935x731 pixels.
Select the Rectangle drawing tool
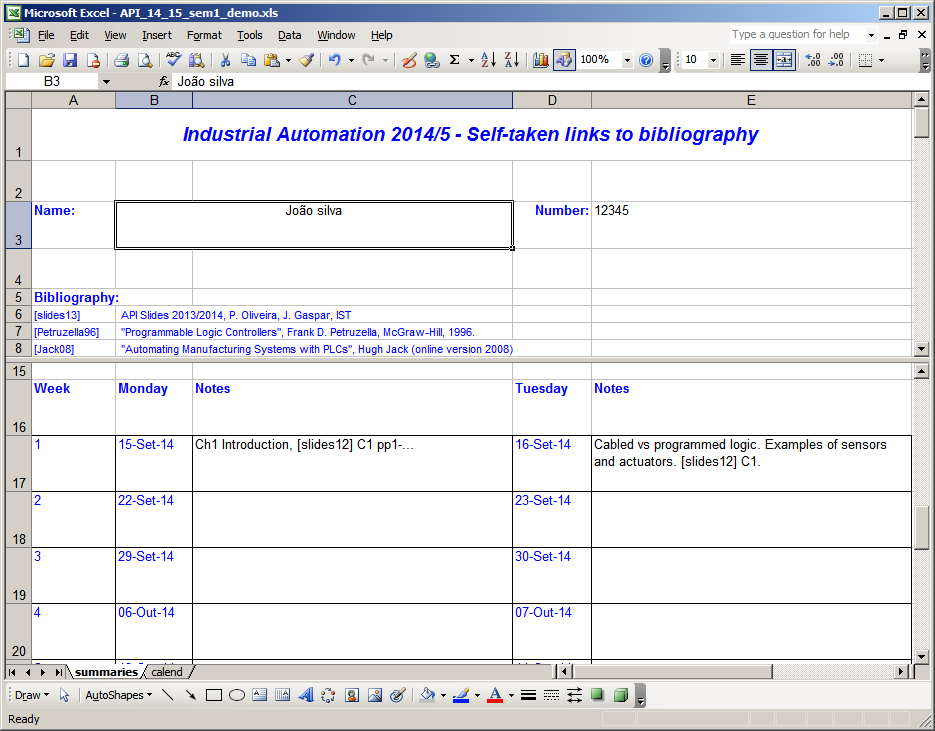[x=213, y=695]
